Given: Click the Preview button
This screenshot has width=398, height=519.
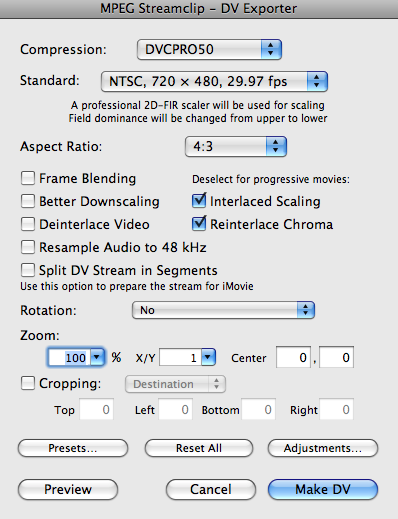Looking at the screenshot, I should (x=68, y=489).
